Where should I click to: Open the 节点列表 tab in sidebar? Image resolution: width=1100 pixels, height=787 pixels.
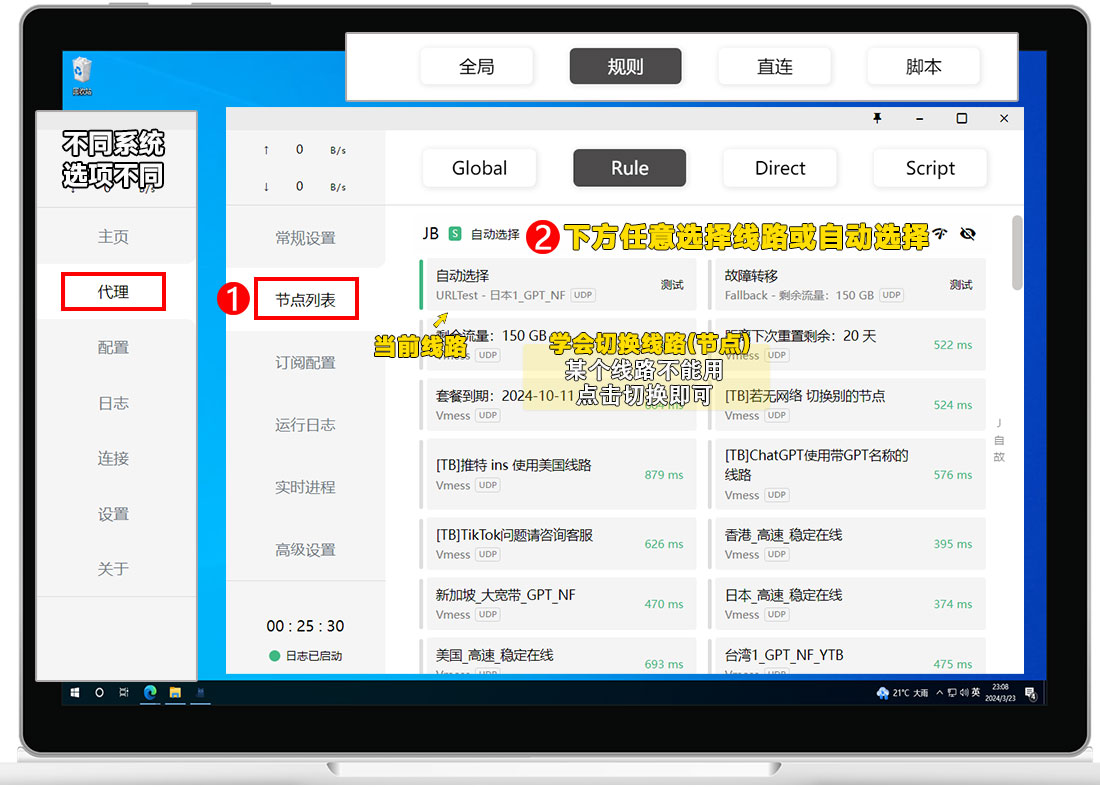tap(305, 300)
